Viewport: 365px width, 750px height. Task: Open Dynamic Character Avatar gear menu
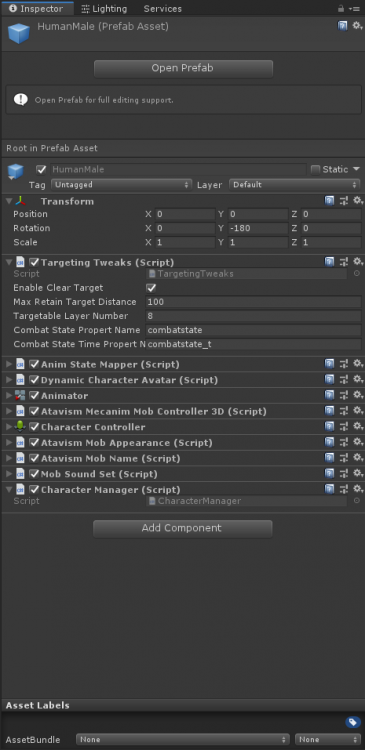pos(358,380)
